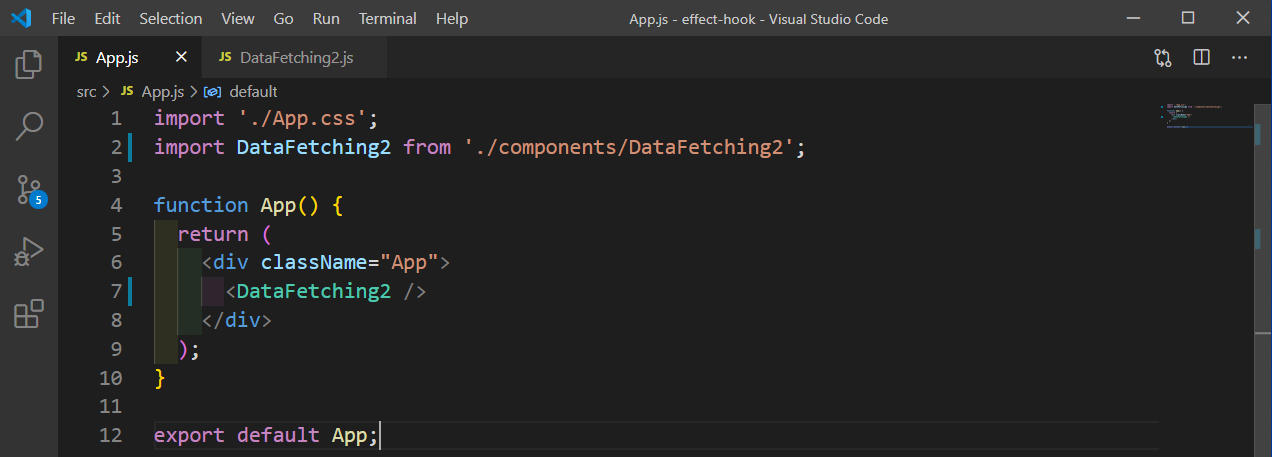Open Source Control view with 5 badge
The width and height of the screenshot is (1272, 457).
[30, 189]
